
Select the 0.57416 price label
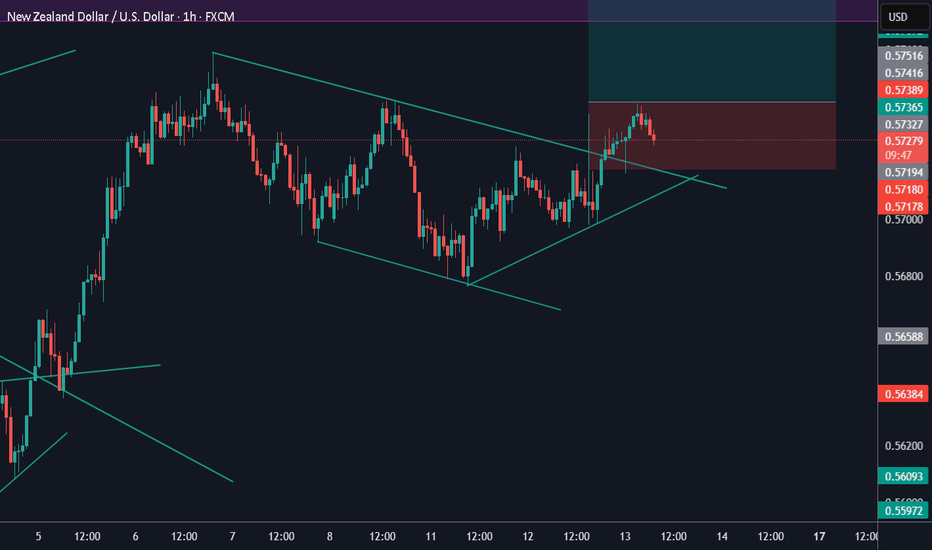tap(903, 73)
